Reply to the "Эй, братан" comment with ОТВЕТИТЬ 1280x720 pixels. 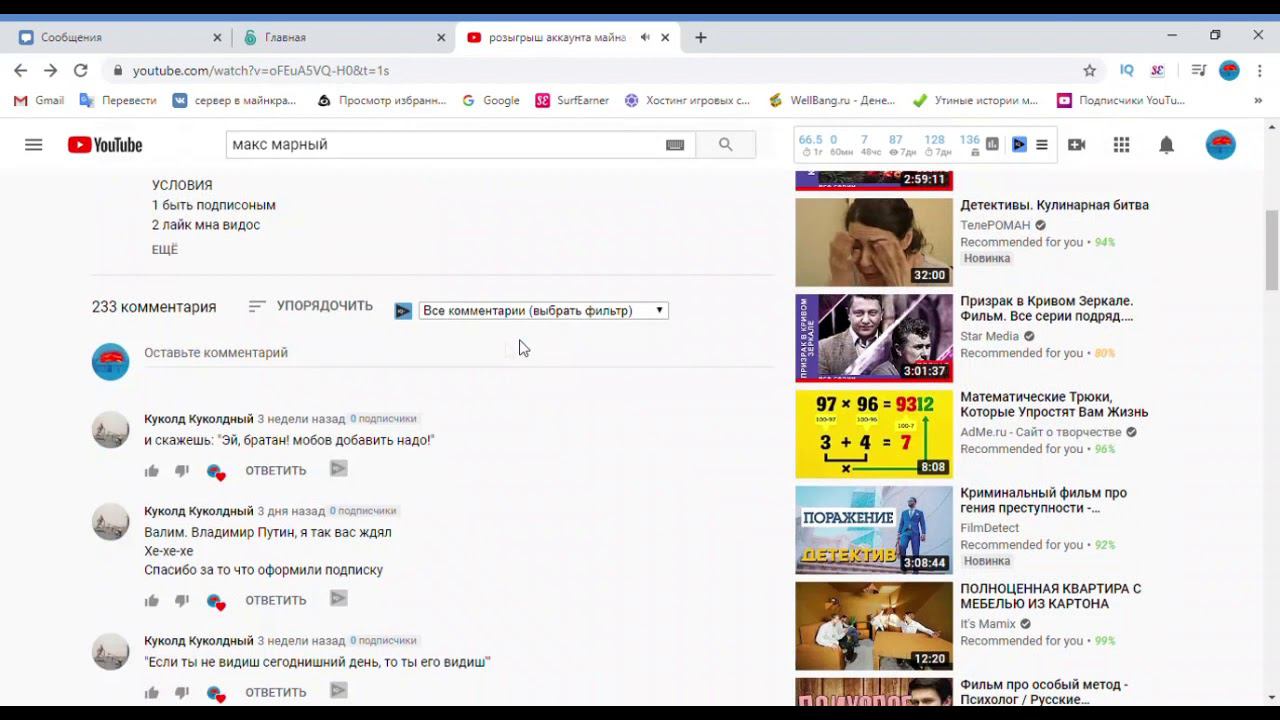tap(276, 471)
